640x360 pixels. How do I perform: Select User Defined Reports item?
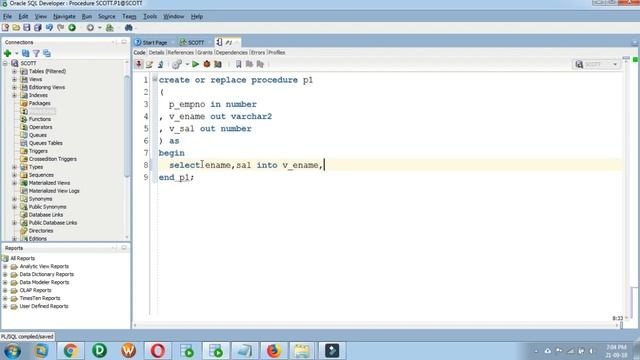(44, 306)
